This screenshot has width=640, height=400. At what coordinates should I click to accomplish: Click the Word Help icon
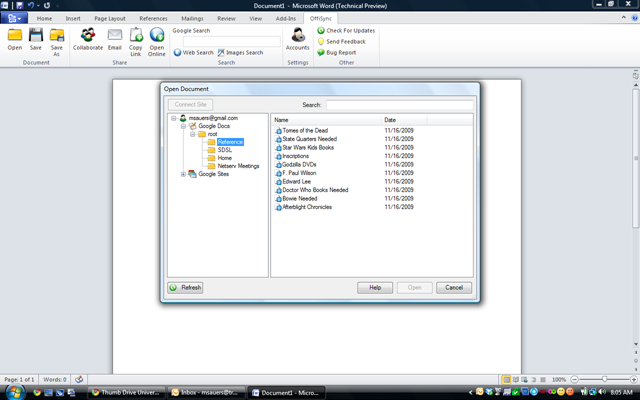point(635,18)
